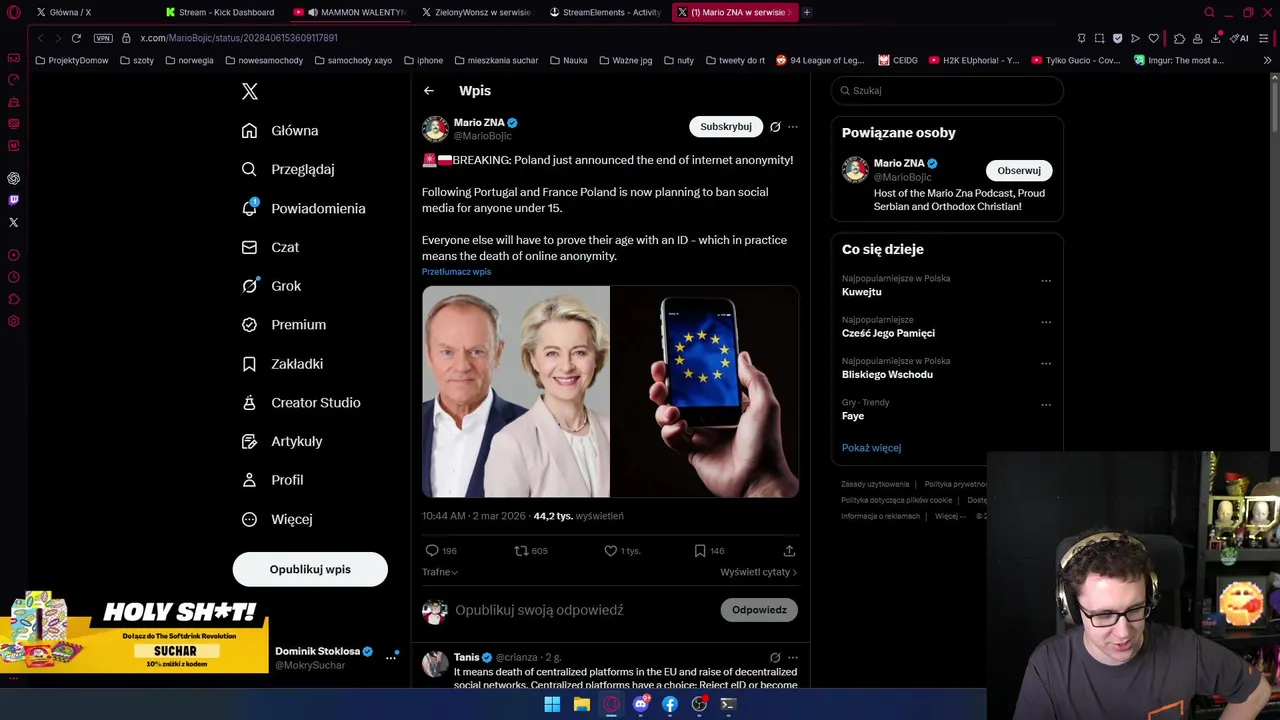Click Wyświetl cytaty link
This screenshot has width=1280, height=720.
(758, 572)
